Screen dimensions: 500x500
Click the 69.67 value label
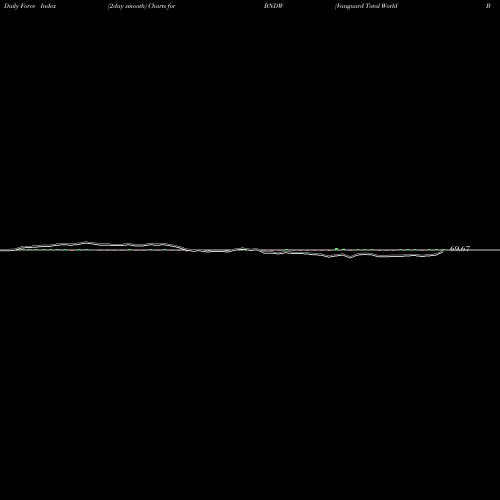460,249
